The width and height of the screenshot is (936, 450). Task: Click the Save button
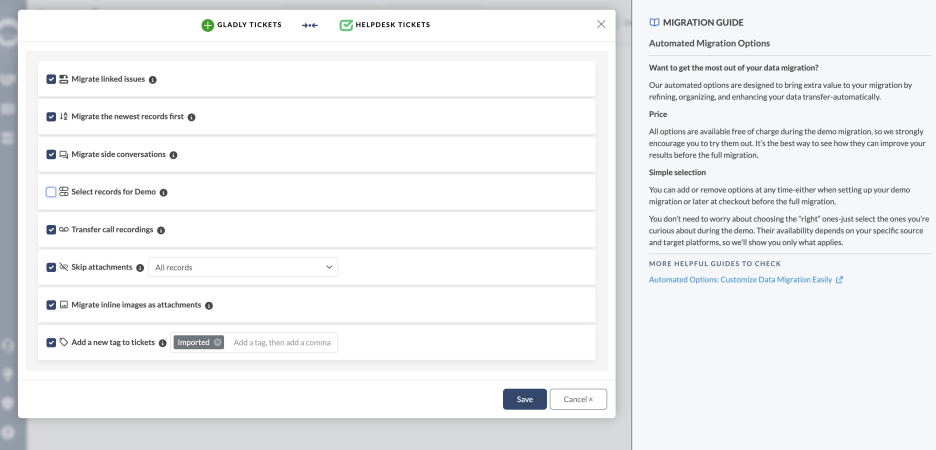pos(525,399)
